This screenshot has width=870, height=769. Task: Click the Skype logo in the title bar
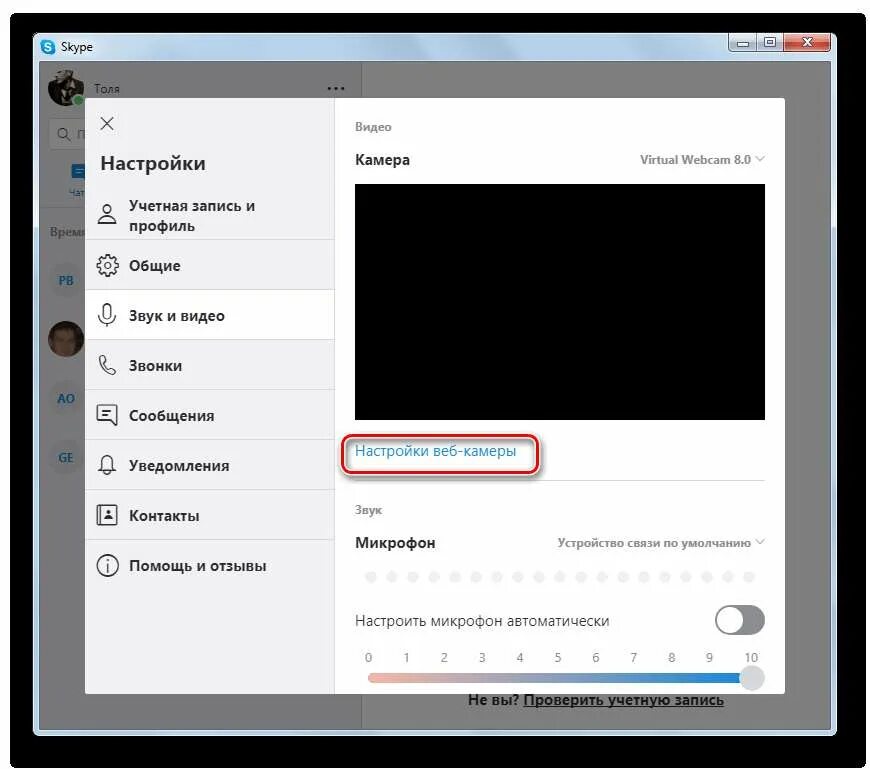48,47
